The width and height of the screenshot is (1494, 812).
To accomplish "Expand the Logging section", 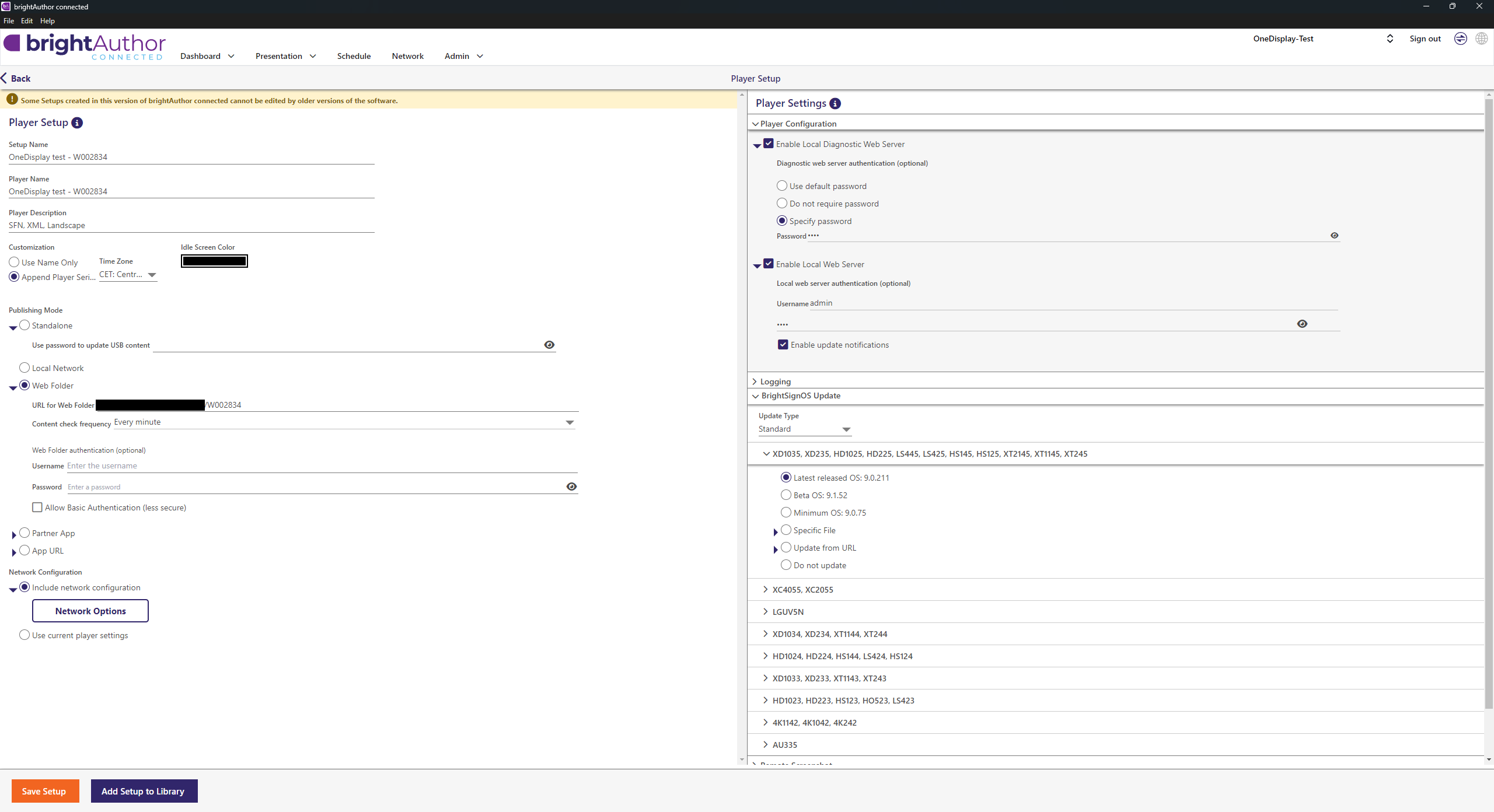I will [775, 381].
